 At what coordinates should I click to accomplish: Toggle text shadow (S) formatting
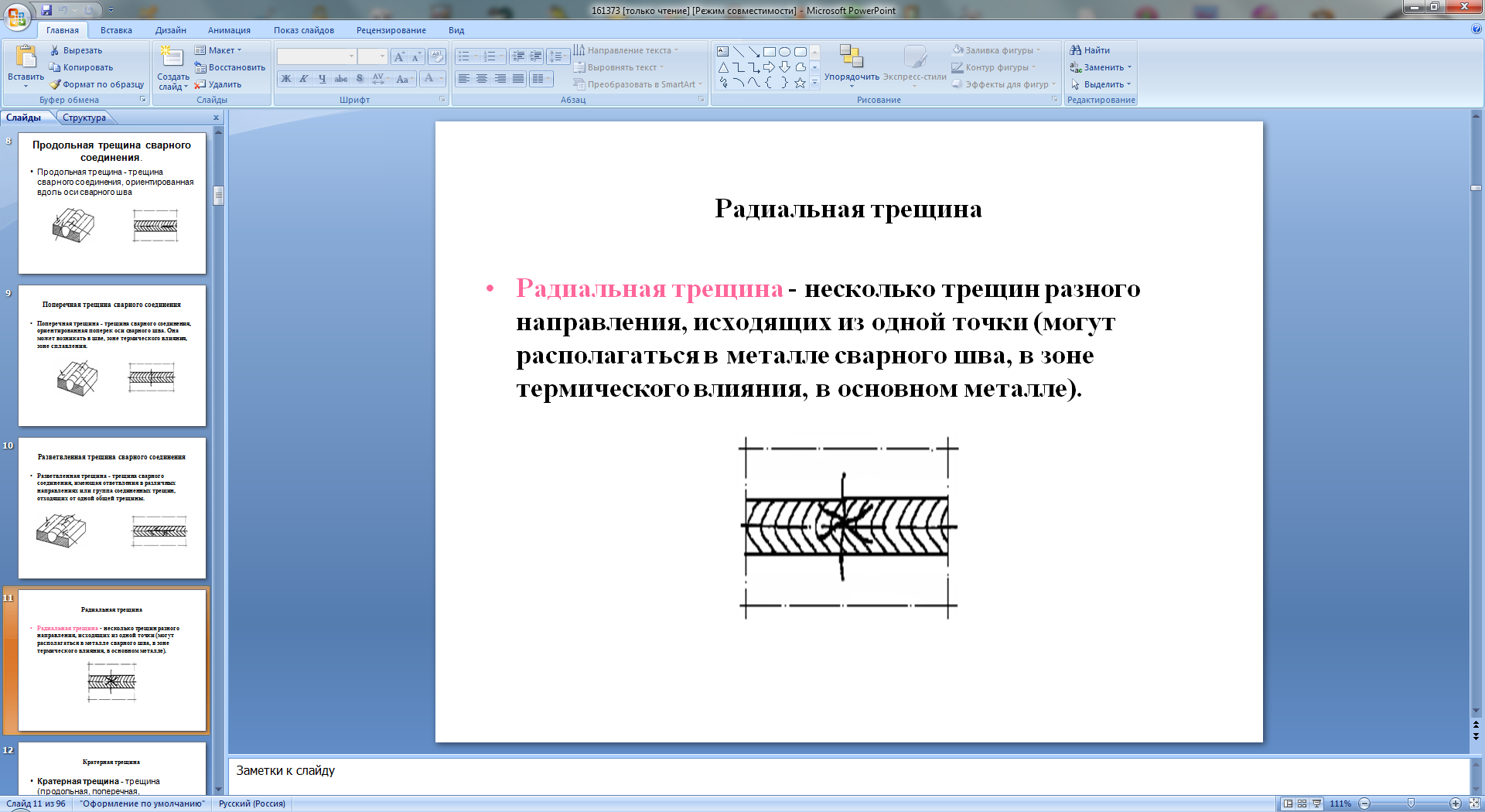[360, 79]
